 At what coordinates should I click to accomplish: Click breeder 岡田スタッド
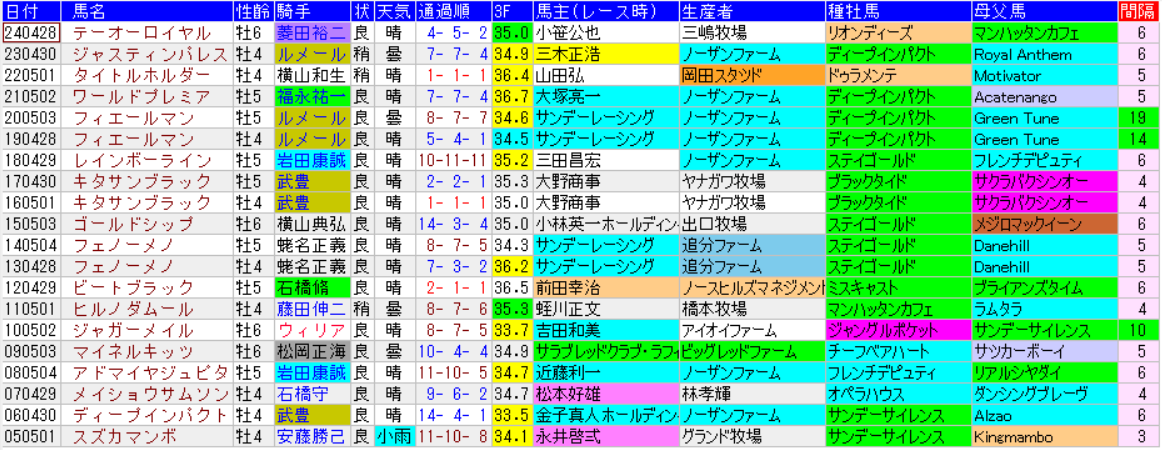point(751,76)
